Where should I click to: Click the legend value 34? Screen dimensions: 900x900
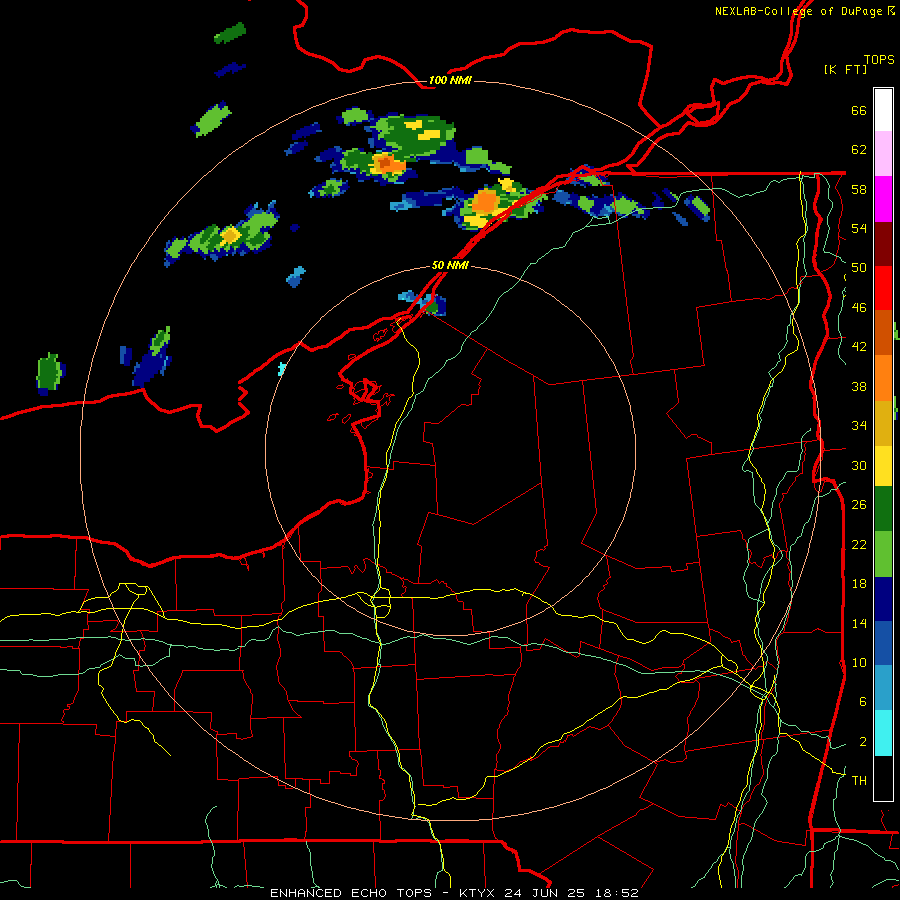pos(859,426)
